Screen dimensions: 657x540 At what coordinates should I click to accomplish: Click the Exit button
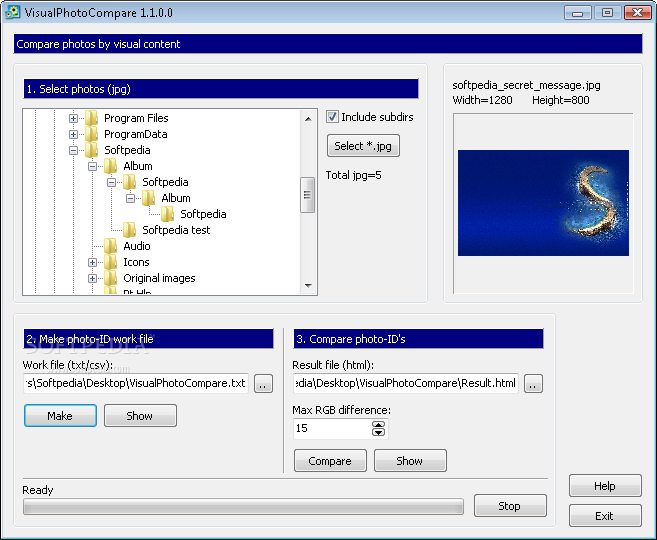[x=605, y=516]
